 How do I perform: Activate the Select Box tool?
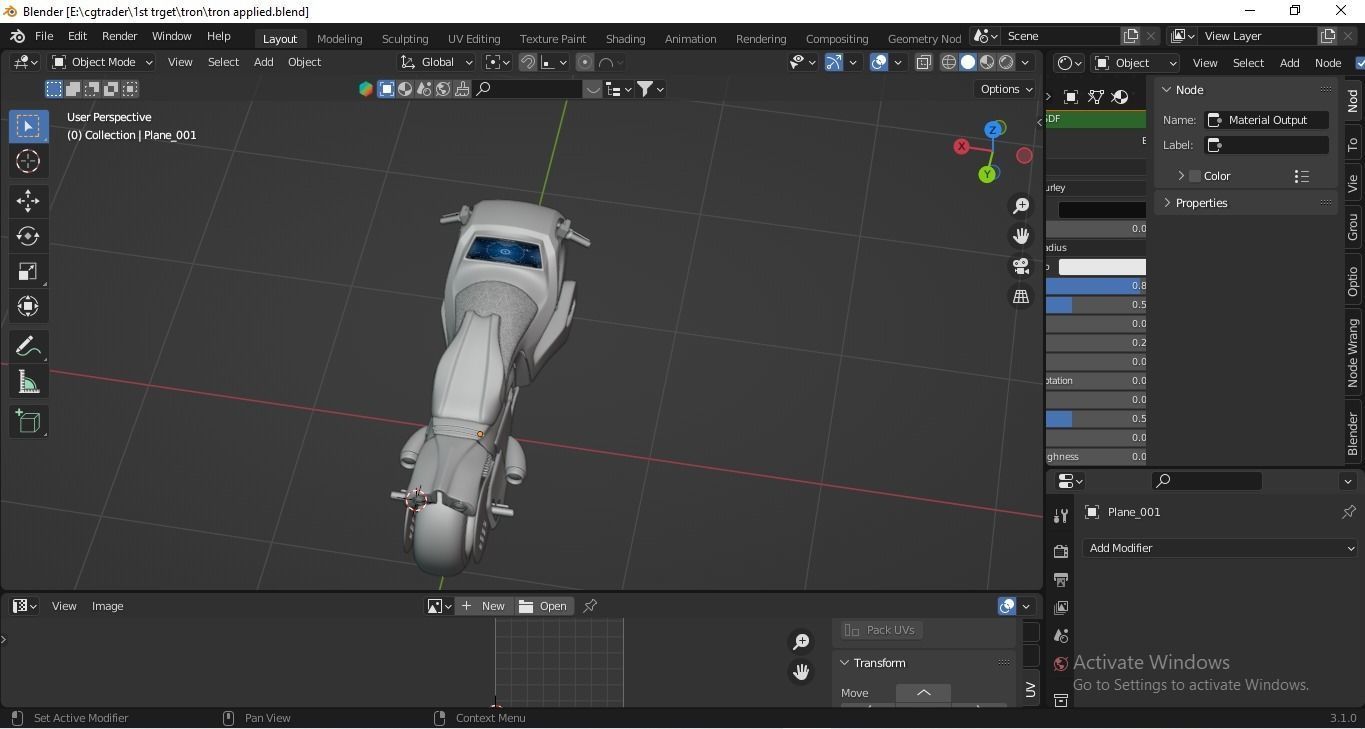[28, 126]
